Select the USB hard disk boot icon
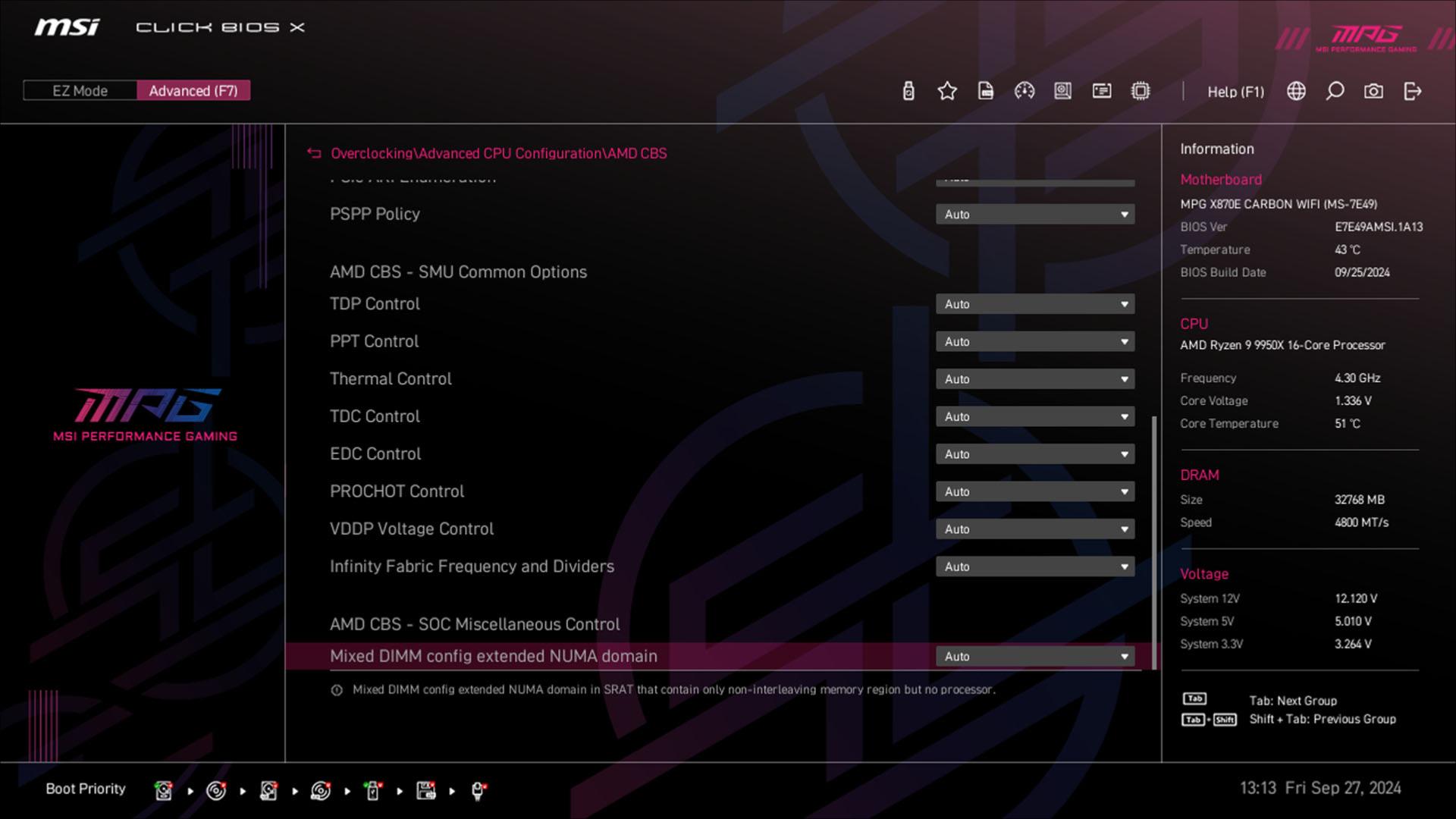This screenshot has height=819, width=1456. tap(268, 791)
